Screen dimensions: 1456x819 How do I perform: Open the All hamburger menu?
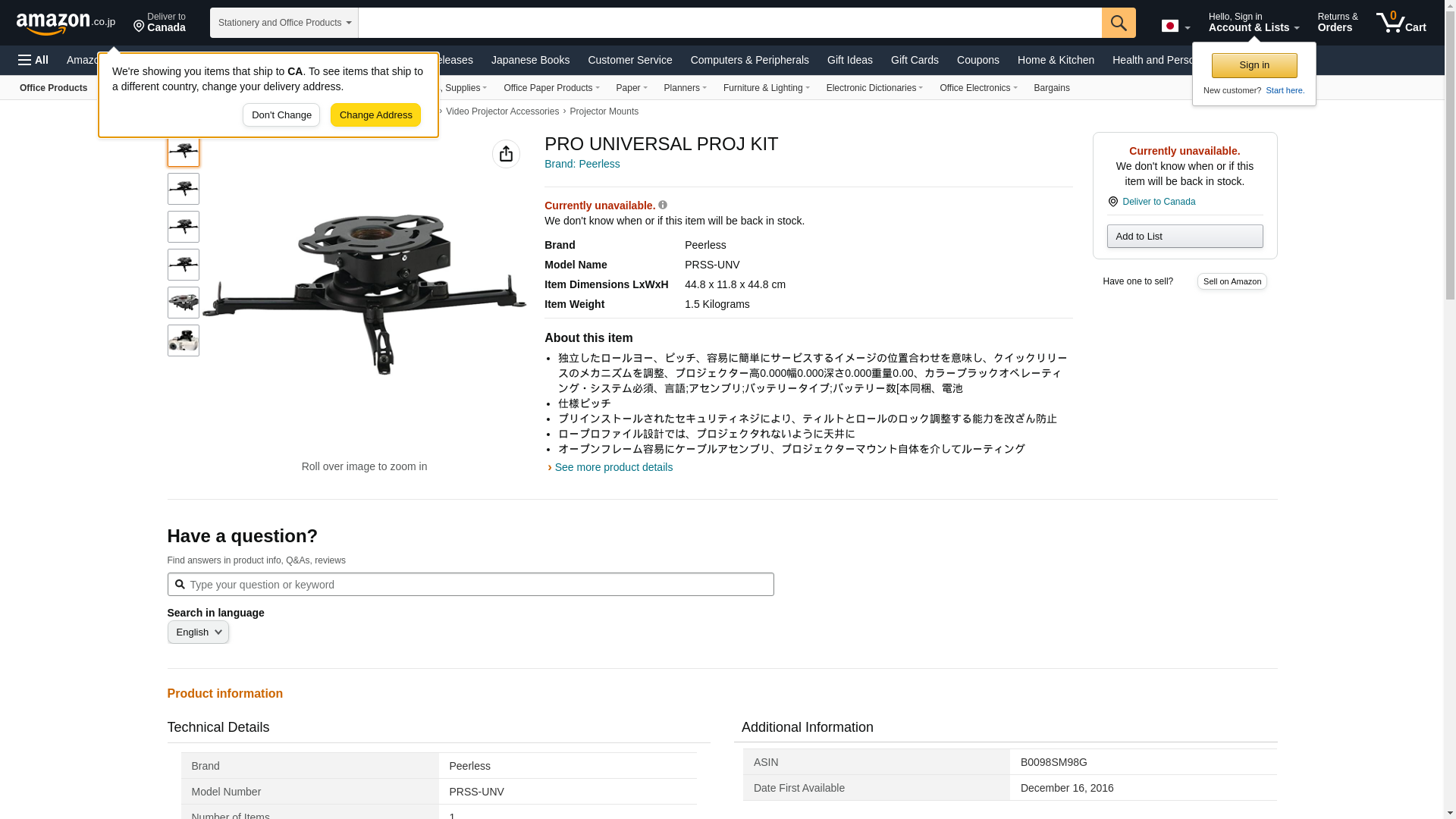[33, 60]
